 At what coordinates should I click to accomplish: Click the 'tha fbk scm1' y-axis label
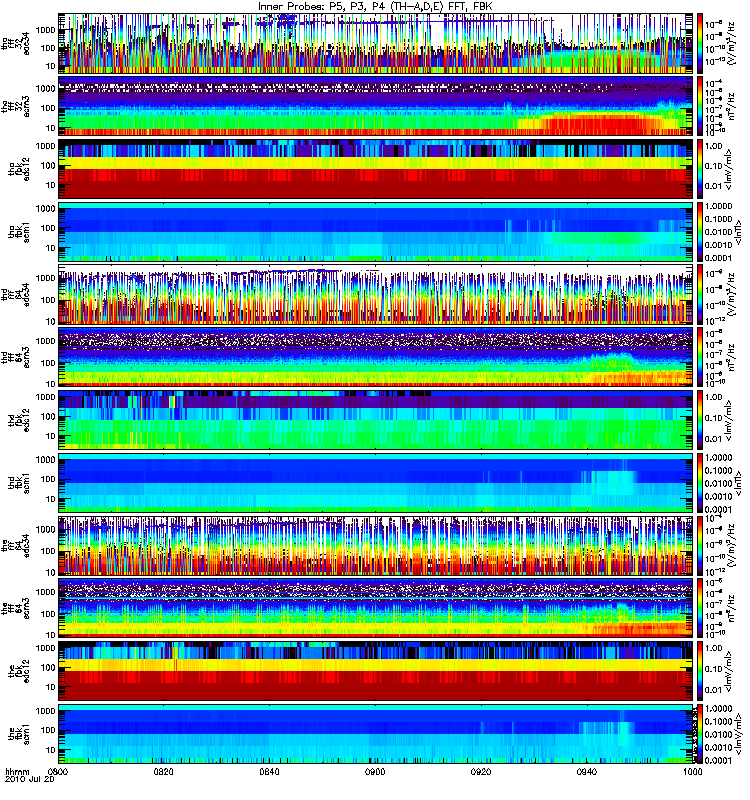19,232
